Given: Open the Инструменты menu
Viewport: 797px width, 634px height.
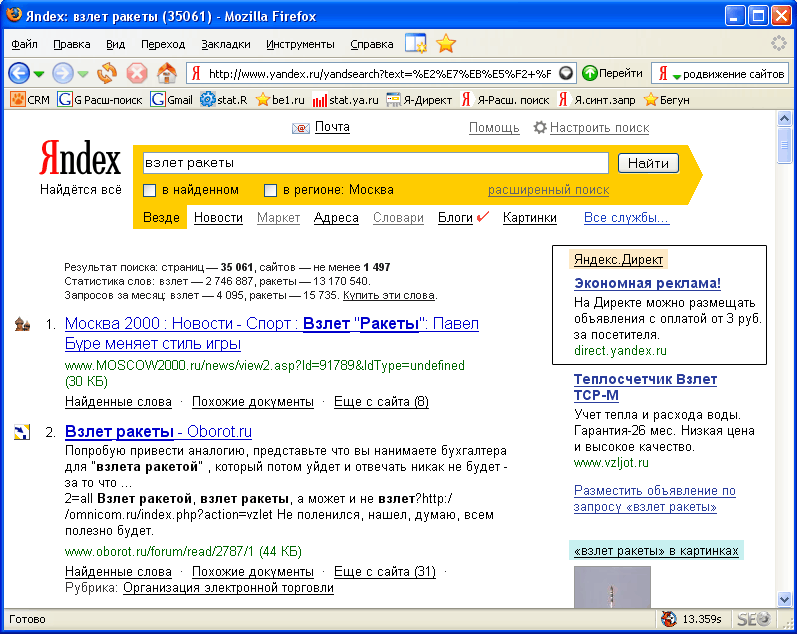Looking at the screenshot, I should [x=300, y=44].
